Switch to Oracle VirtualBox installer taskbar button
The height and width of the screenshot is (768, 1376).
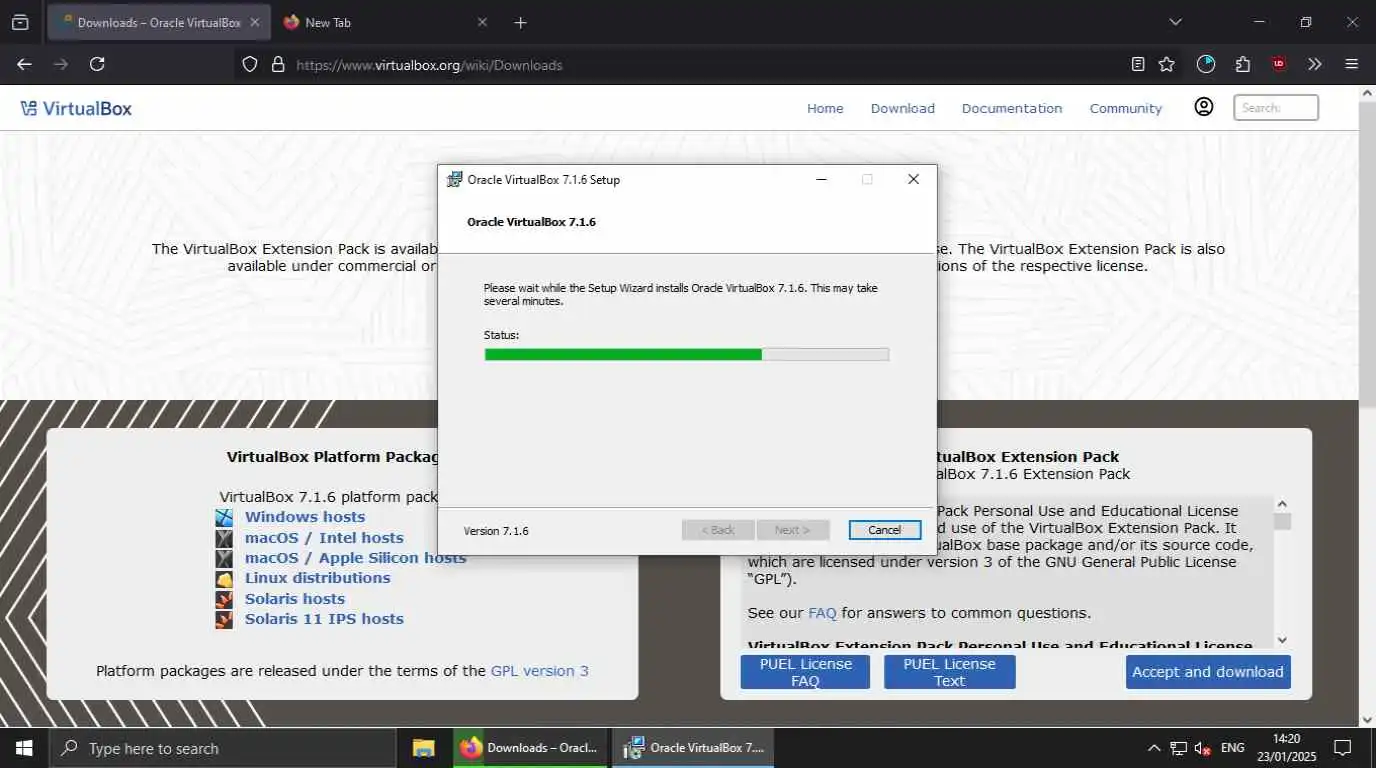pos(693,748)
